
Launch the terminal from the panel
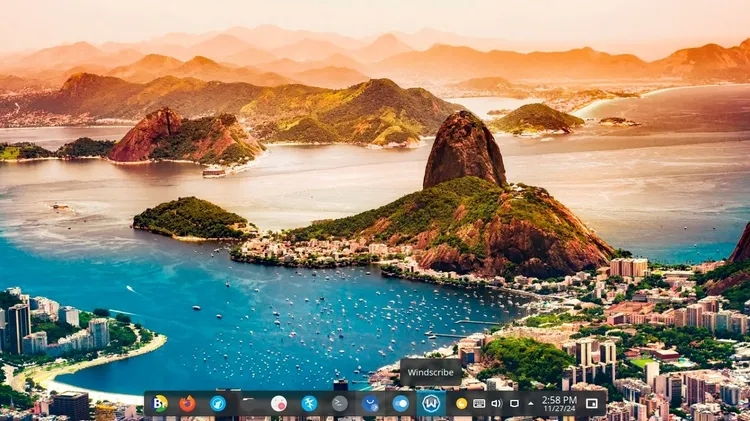(340, 404)
